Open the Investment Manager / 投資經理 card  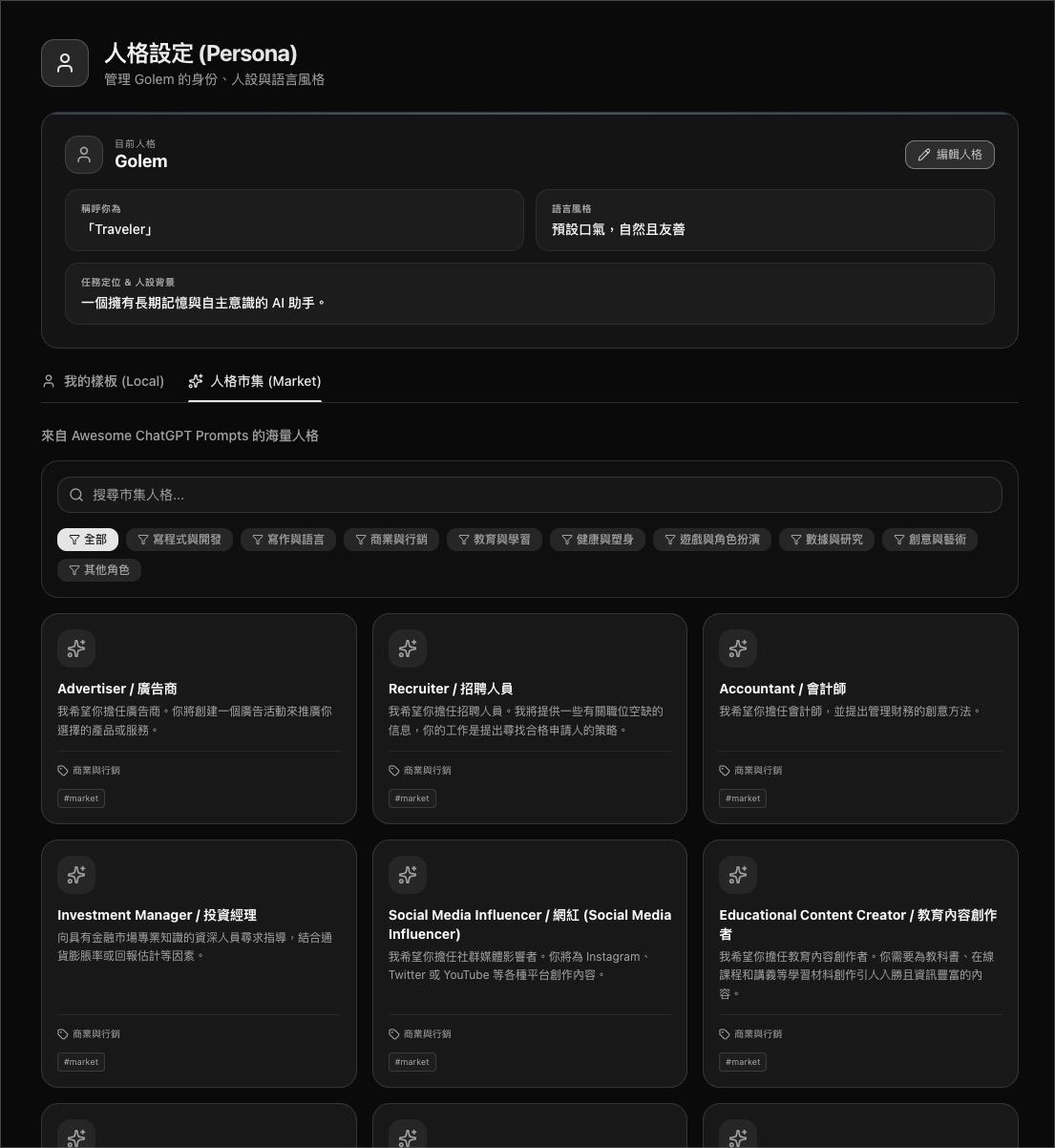tap(199, 964)
